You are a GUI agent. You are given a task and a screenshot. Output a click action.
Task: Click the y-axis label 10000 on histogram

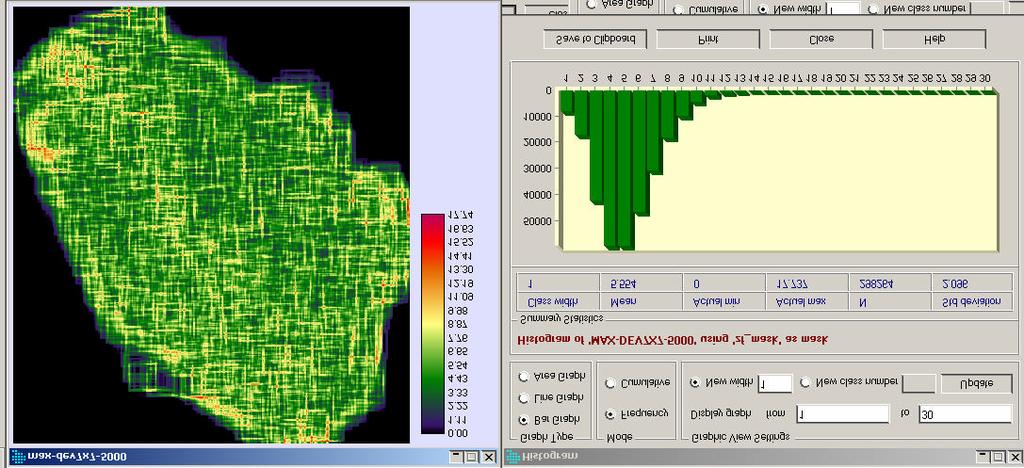click(x=537, y=117)
